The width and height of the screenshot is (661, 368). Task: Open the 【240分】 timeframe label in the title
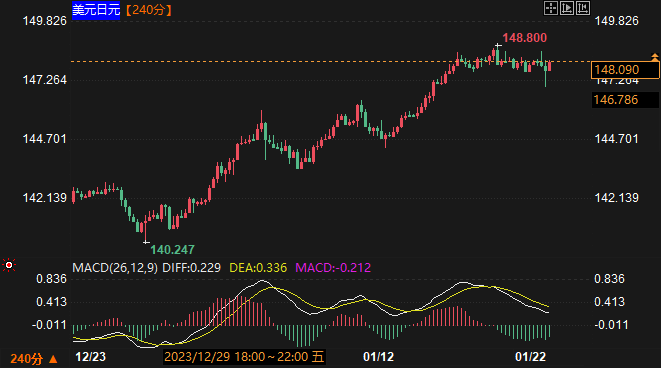coord(148,10)
